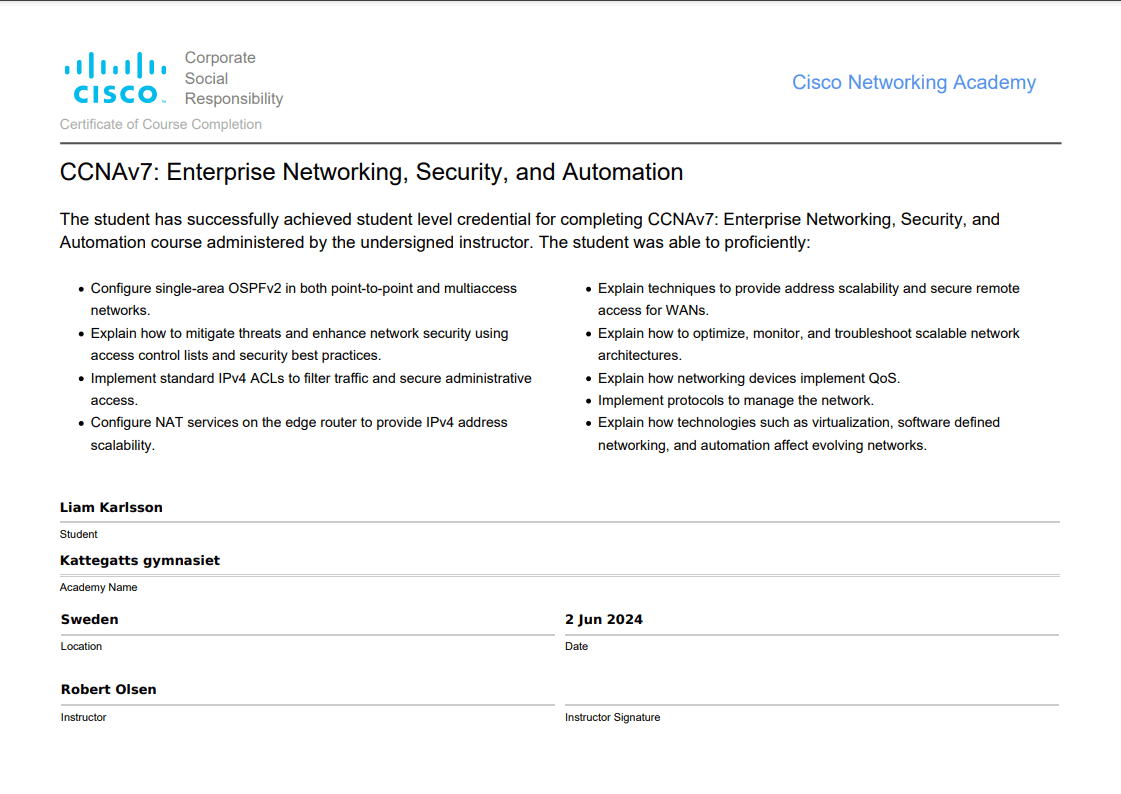Click the Certificate of Course Completion label
Screen dimensions: 1121x794
pyautogui.click(x=160, y=124)
